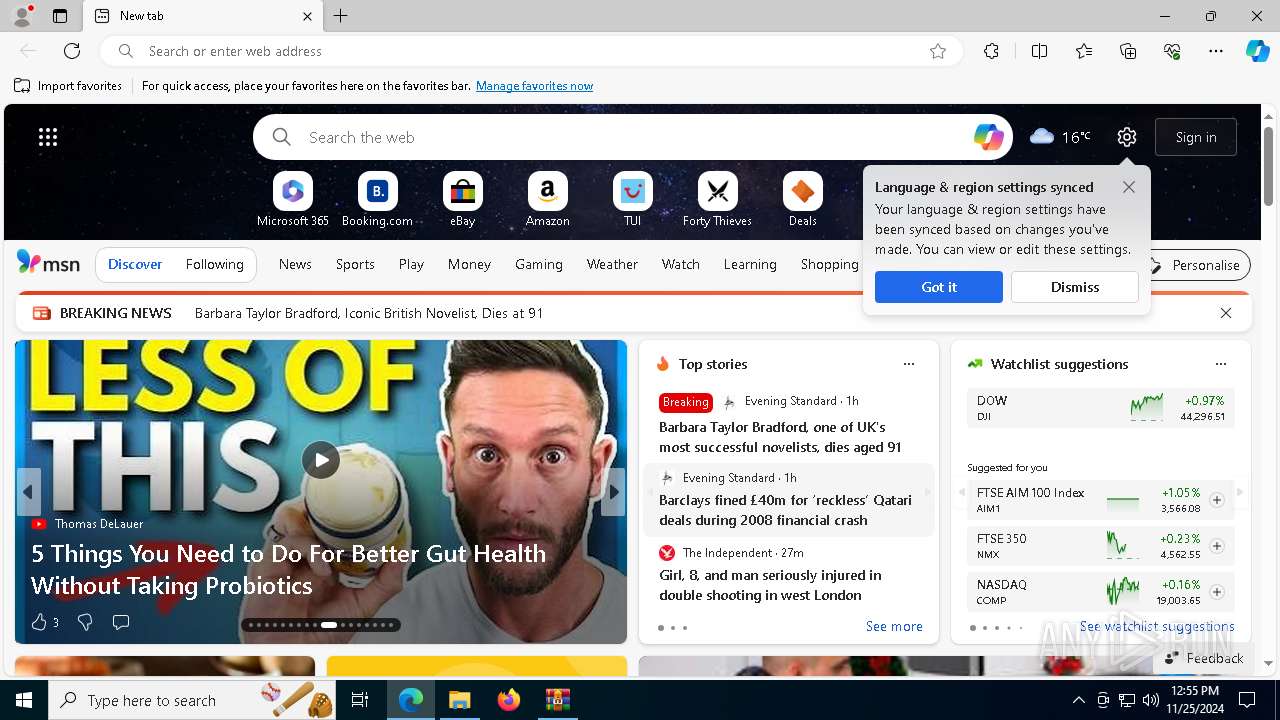
Task: Refresh the page
Action: pyautogui.click(x=72, y=51)
